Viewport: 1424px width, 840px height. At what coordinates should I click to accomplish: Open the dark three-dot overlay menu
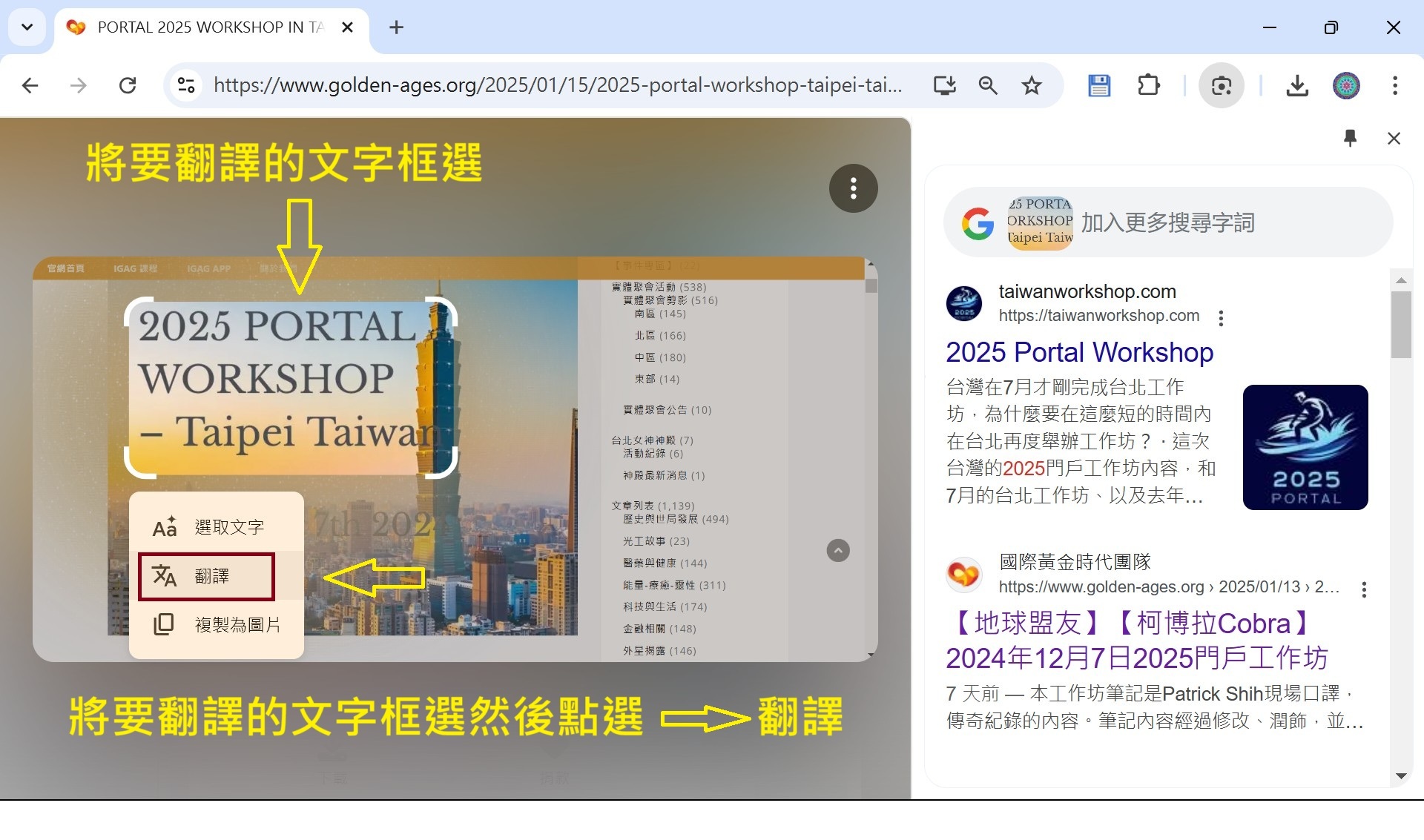pos(853,188)
